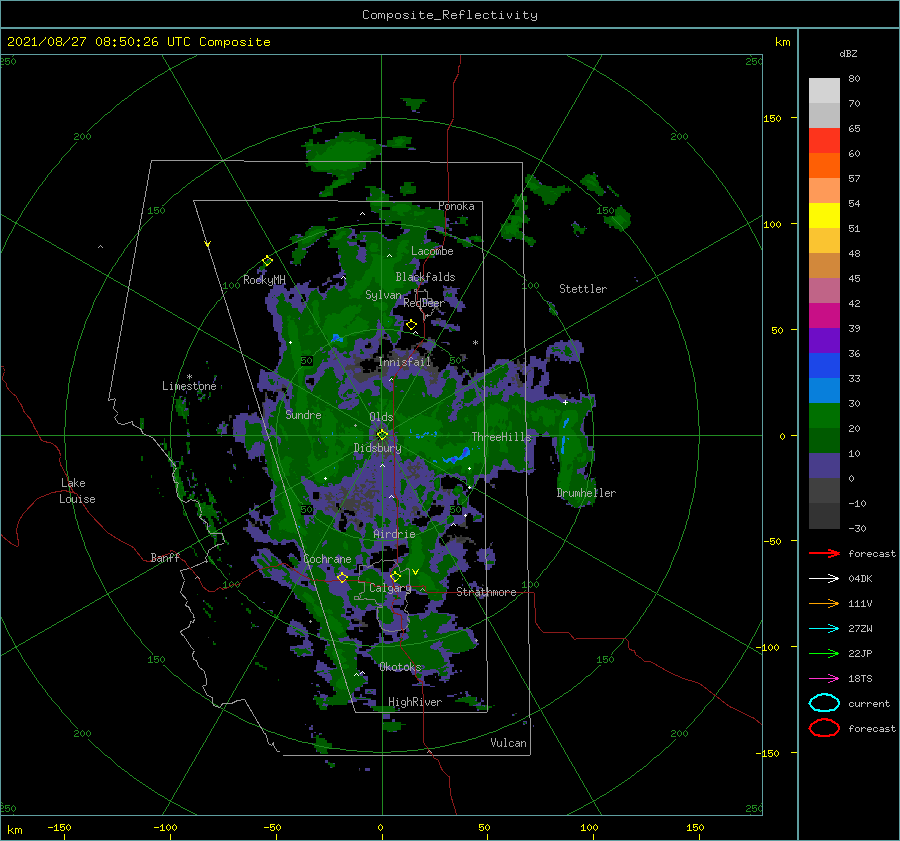Click the Calgary city label
This screenshot has height=841, width=900.
tap(390, 588)
